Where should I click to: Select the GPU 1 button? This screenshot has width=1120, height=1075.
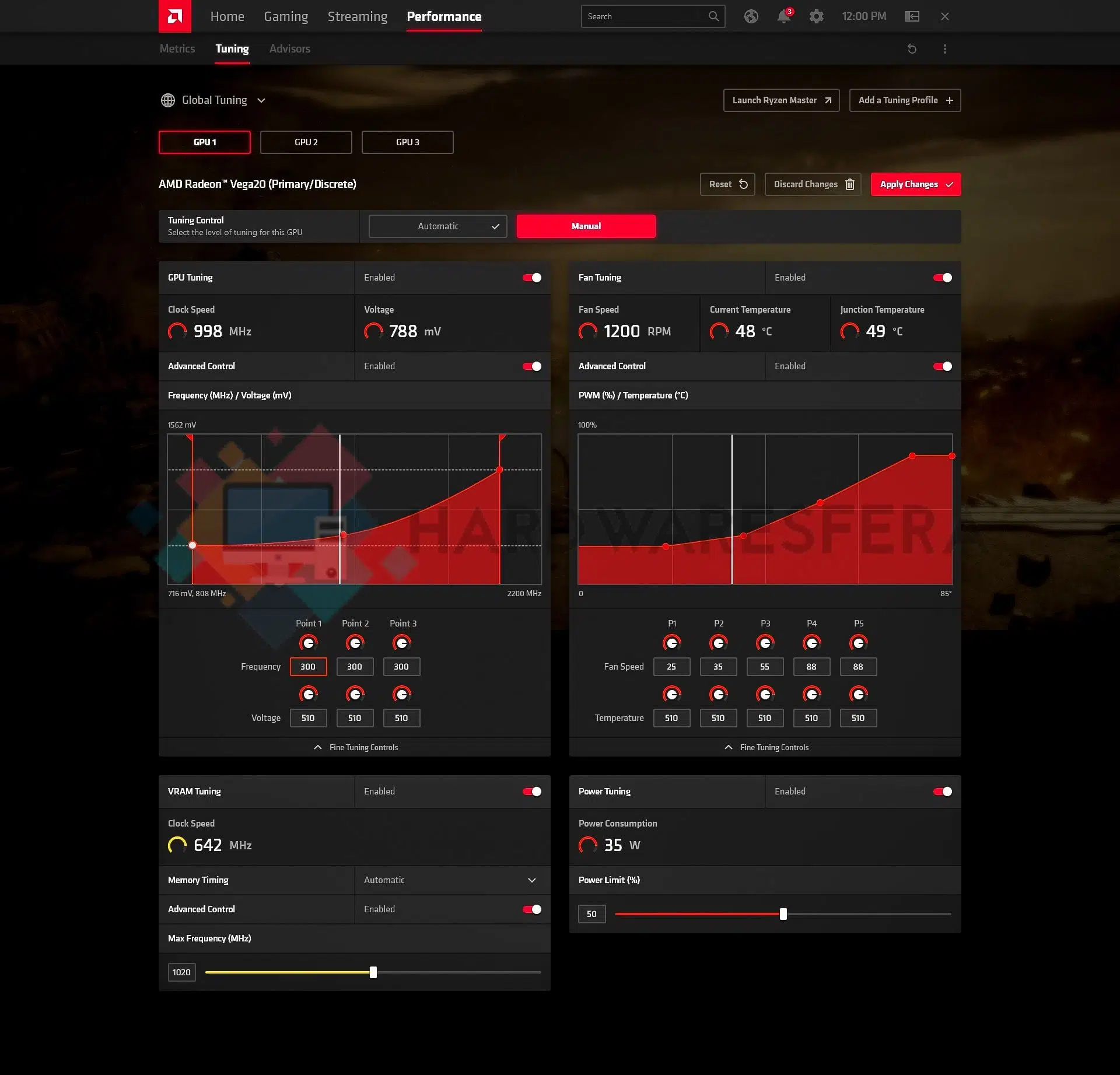coord(205,142)
